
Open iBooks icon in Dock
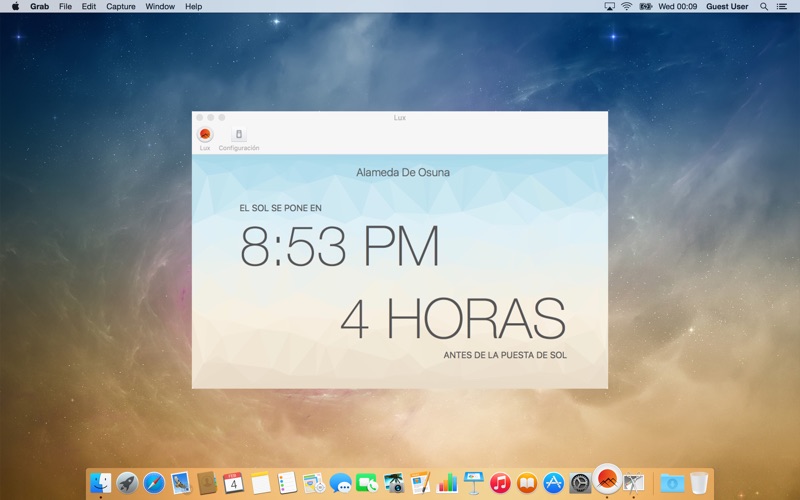tap(527, 482)
